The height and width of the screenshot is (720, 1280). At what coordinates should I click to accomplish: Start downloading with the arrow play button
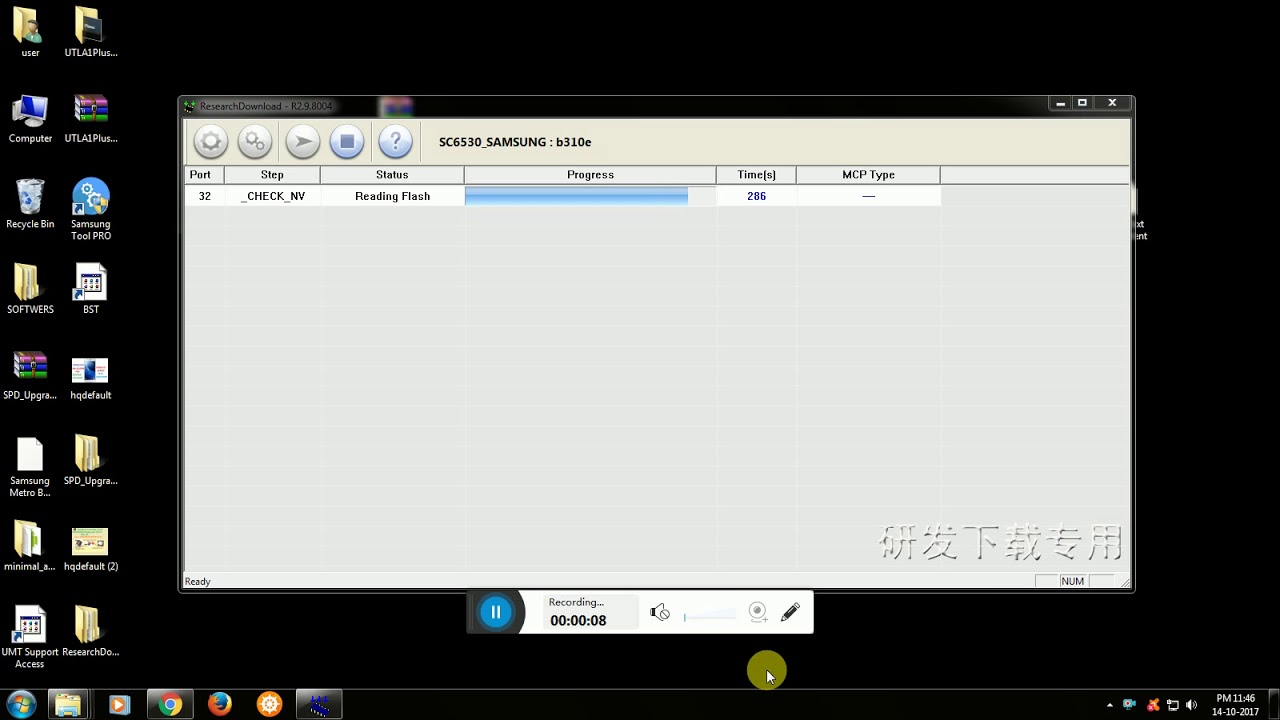tap(302, 142)
